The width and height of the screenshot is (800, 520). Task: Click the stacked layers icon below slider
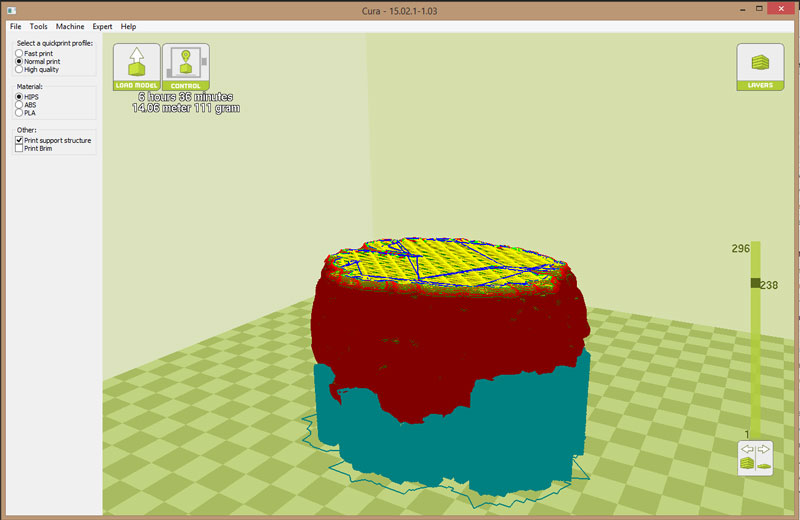[748, 465]
